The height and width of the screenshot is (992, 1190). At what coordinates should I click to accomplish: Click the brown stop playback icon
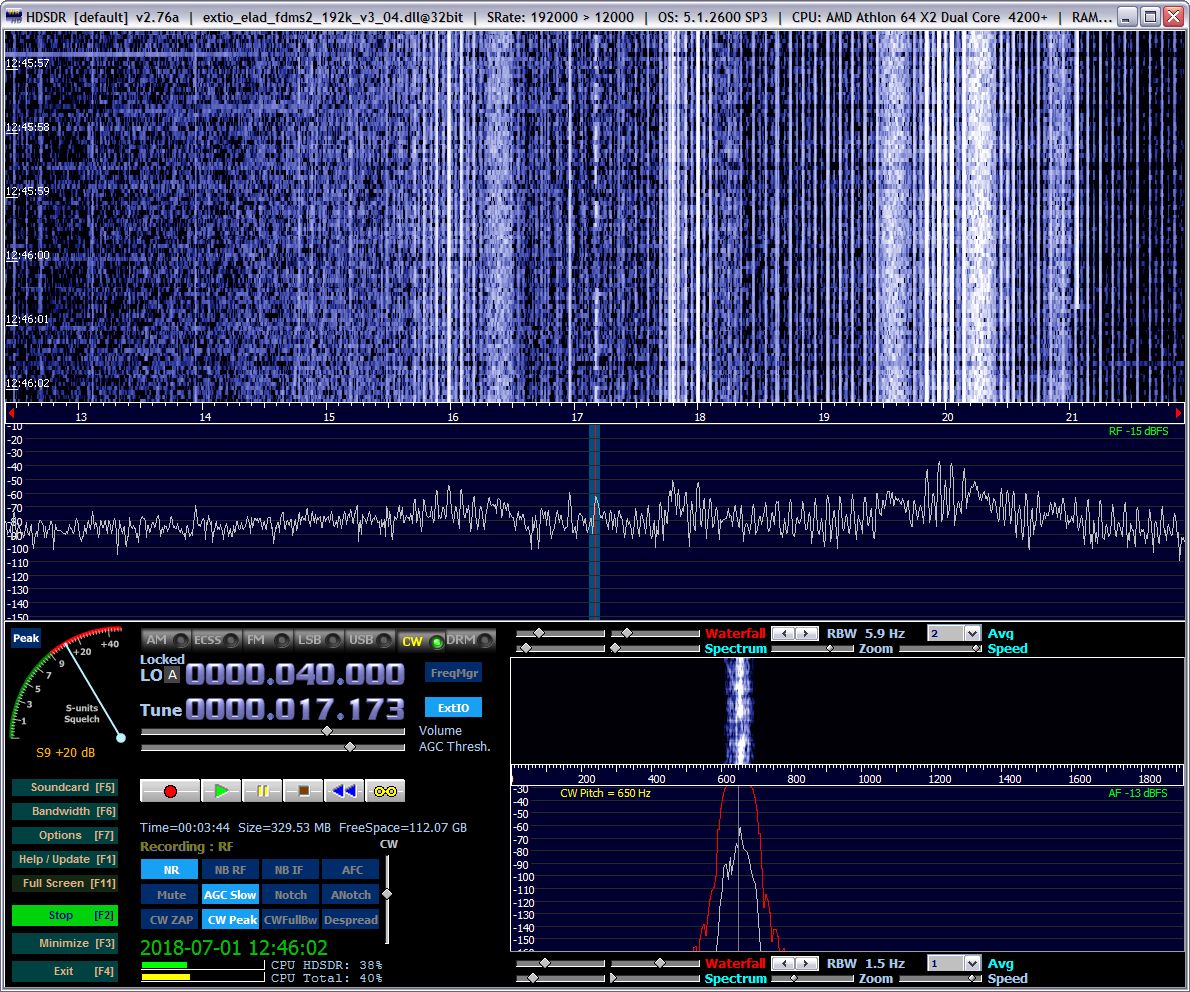(303, 791)
